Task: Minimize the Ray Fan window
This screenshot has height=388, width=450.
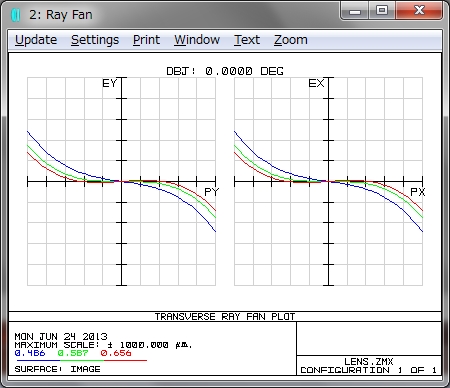Action: tap(355, 11)
